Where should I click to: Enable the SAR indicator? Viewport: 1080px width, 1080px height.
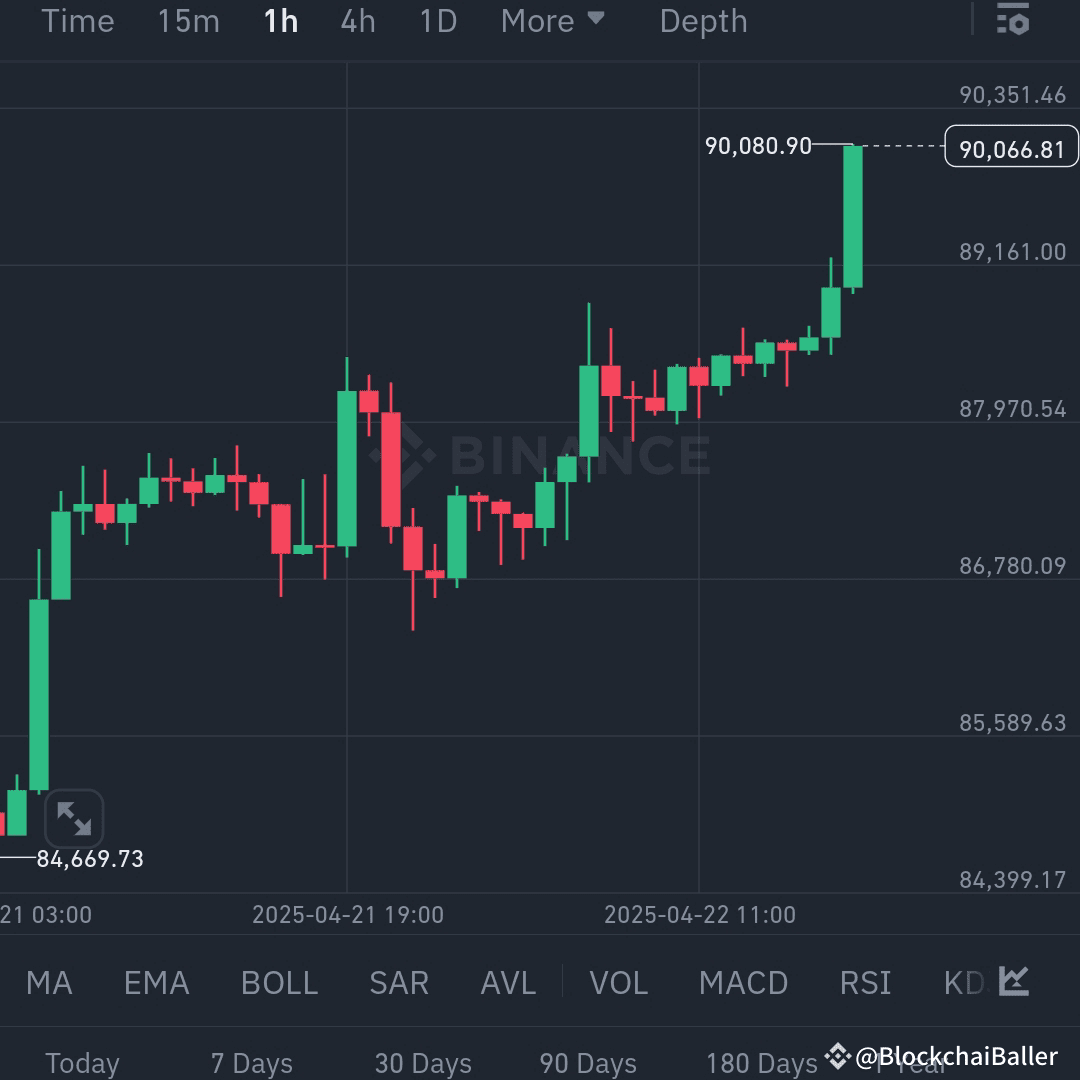pos(398,983)
